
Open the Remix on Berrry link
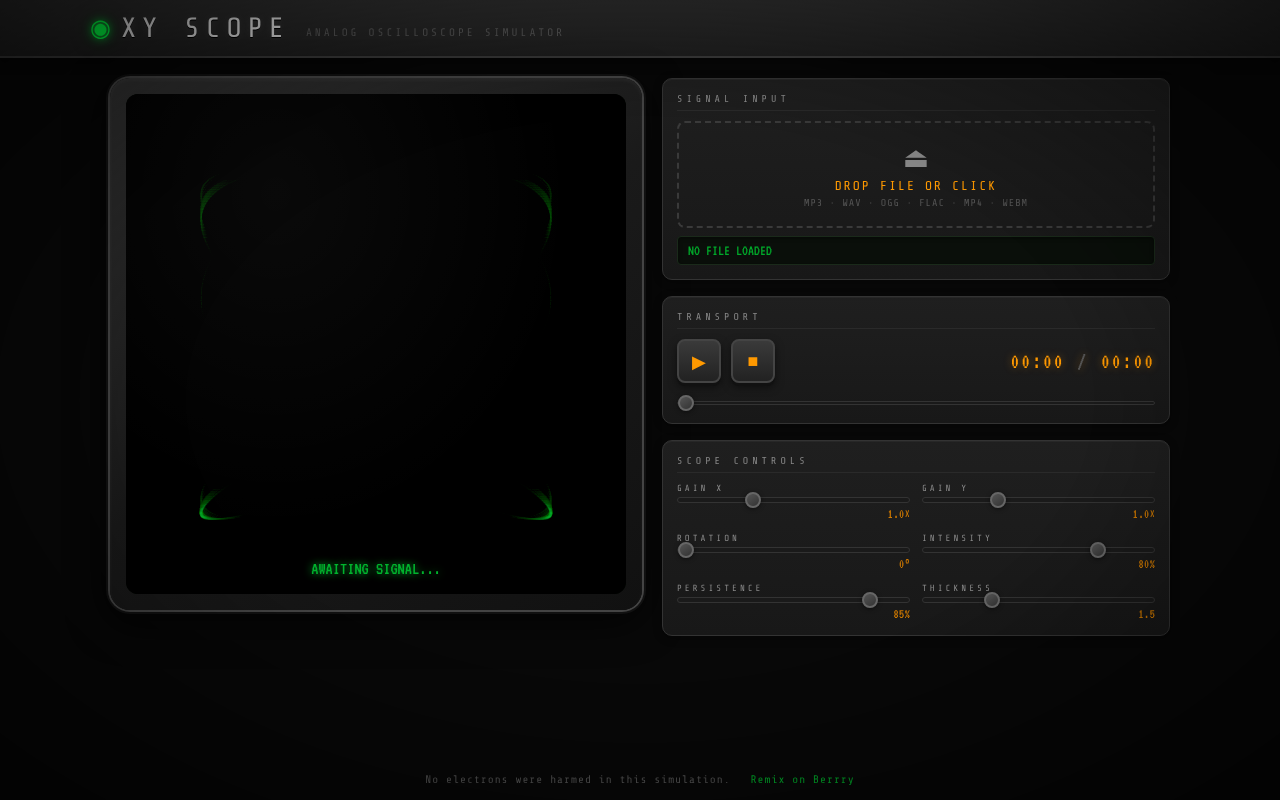pyautogui.click(x=803, y=780)
